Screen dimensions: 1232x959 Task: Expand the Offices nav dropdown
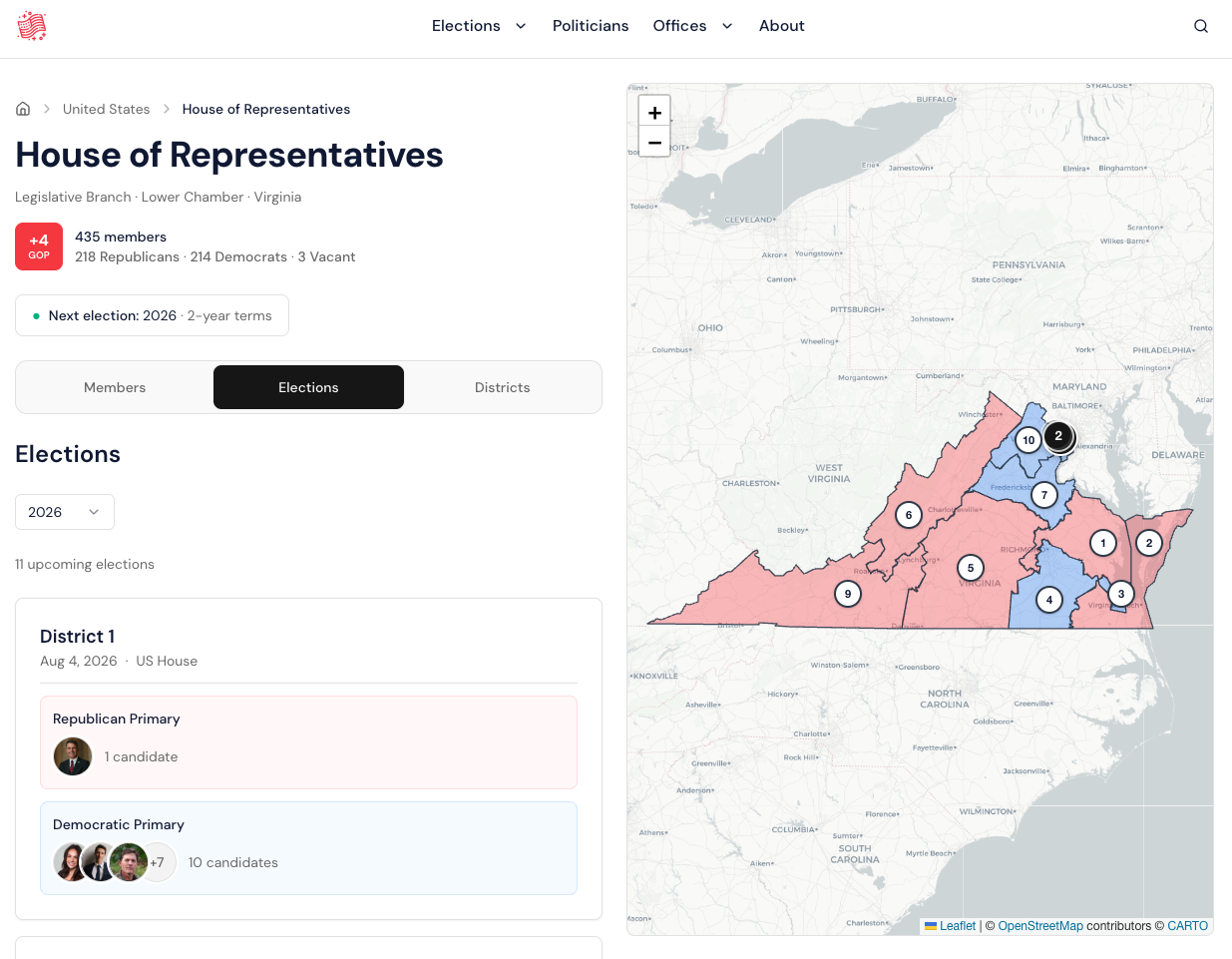[692, 26]
